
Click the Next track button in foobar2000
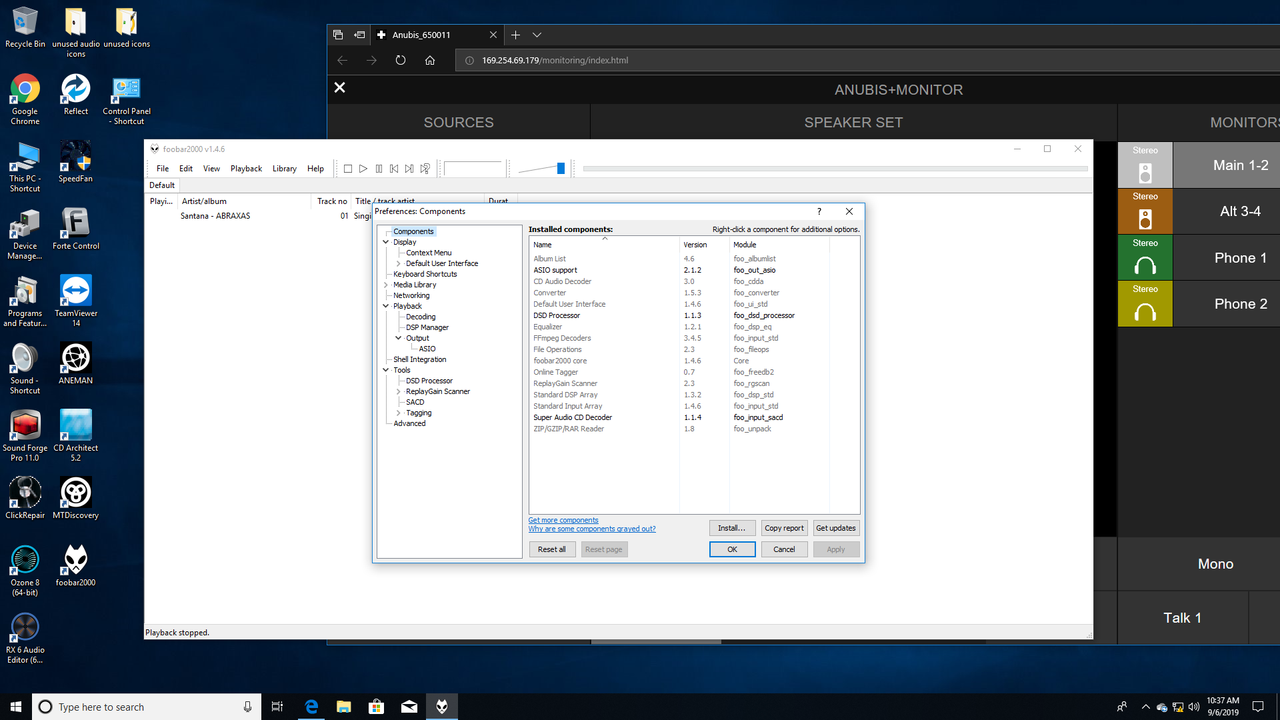pyautogui.click(x=410, y=169)
